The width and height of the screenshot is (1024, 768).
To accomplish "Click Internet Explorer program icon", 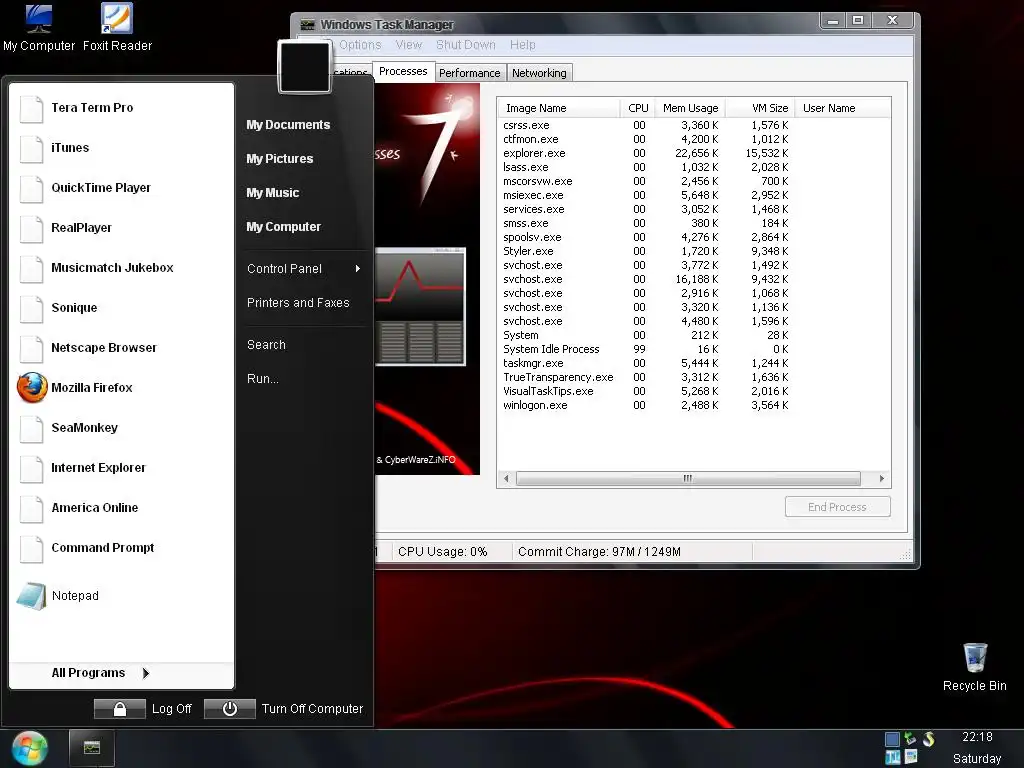I will (x=31, y=468).
